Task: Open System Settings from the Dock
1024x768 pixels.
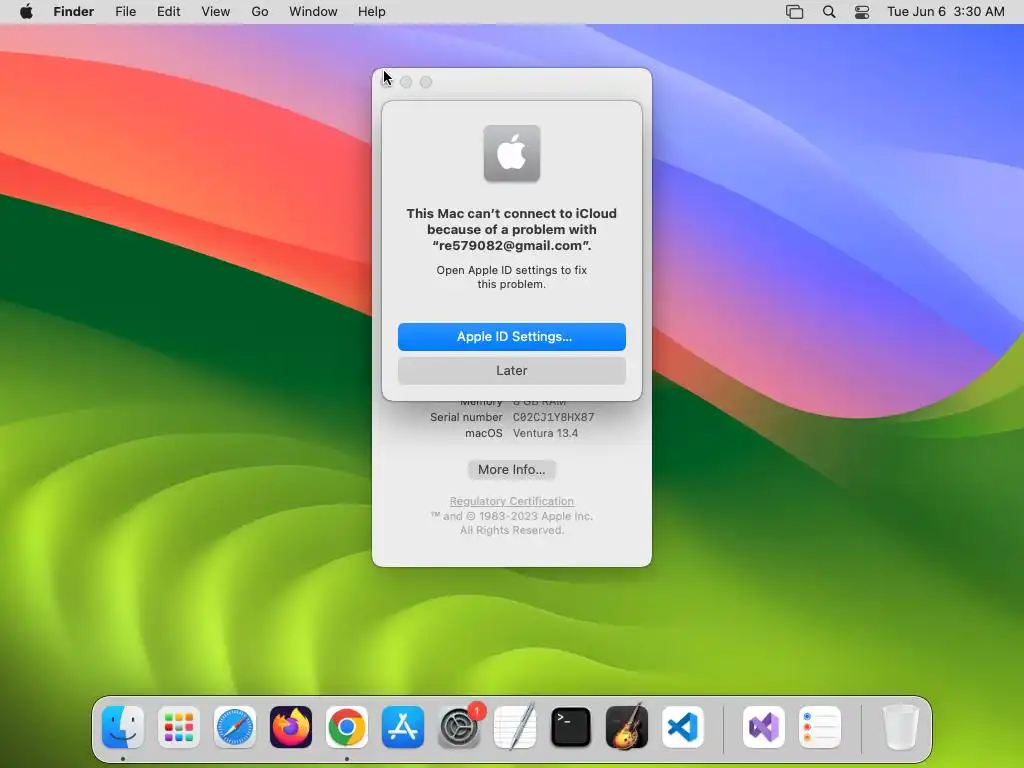Action: (459, 727)
